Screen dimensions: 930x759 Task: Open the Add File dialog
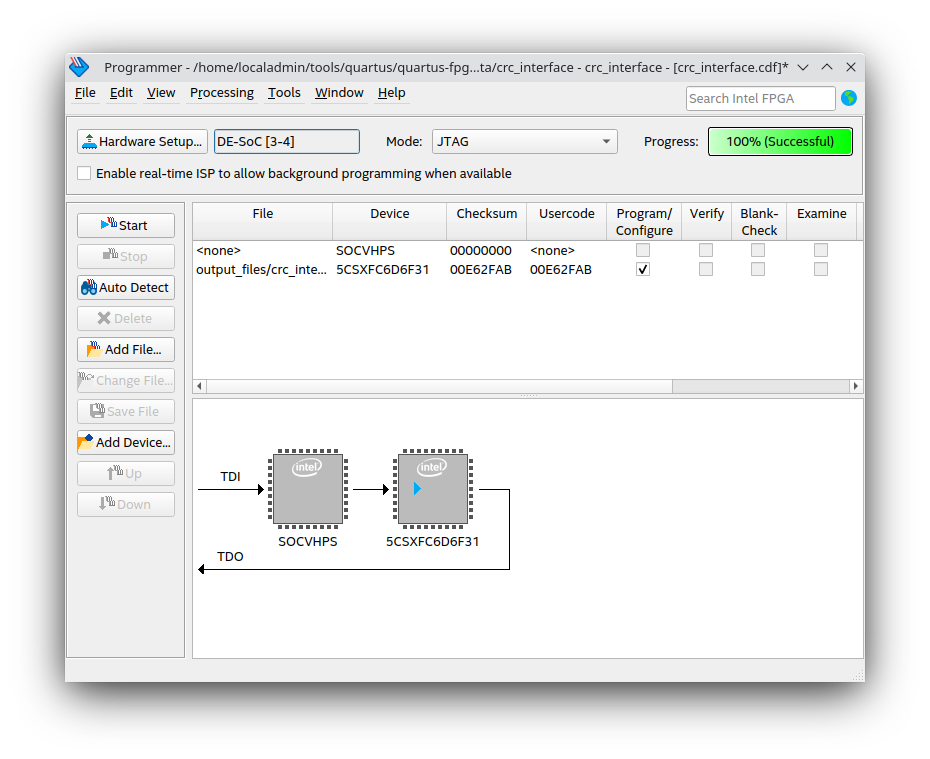point(126,349)
